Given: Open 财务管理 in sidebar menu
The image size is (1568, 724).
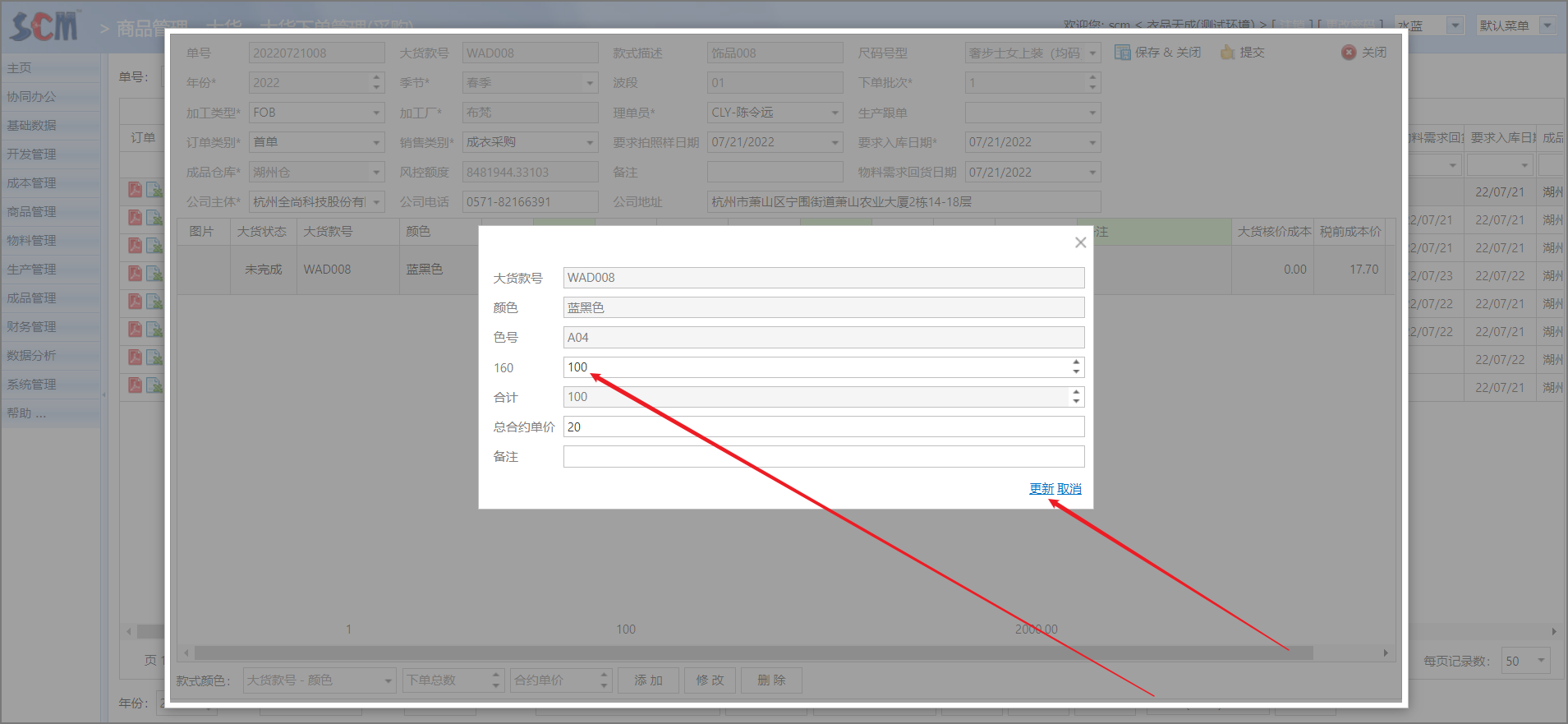Looking at the screenshot, I should (32, 327).
